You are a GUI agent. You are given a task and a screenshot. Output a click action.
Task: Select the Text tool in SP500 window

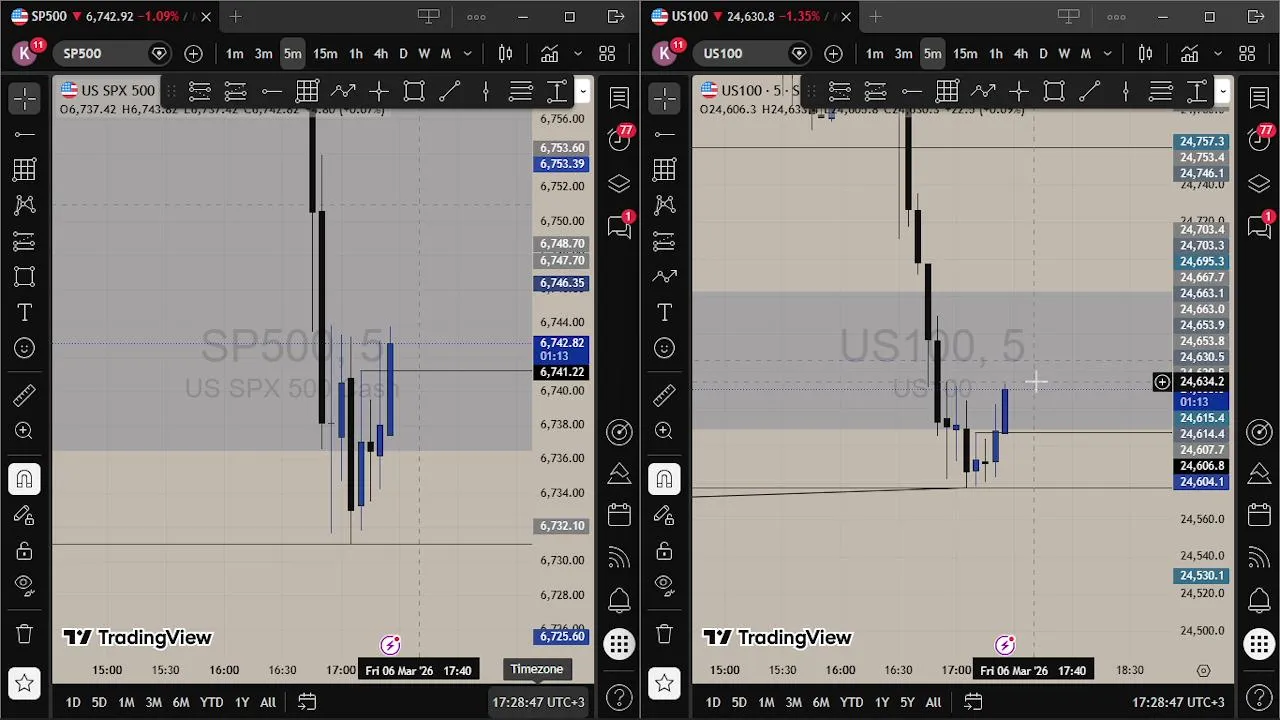coord(25,313)
